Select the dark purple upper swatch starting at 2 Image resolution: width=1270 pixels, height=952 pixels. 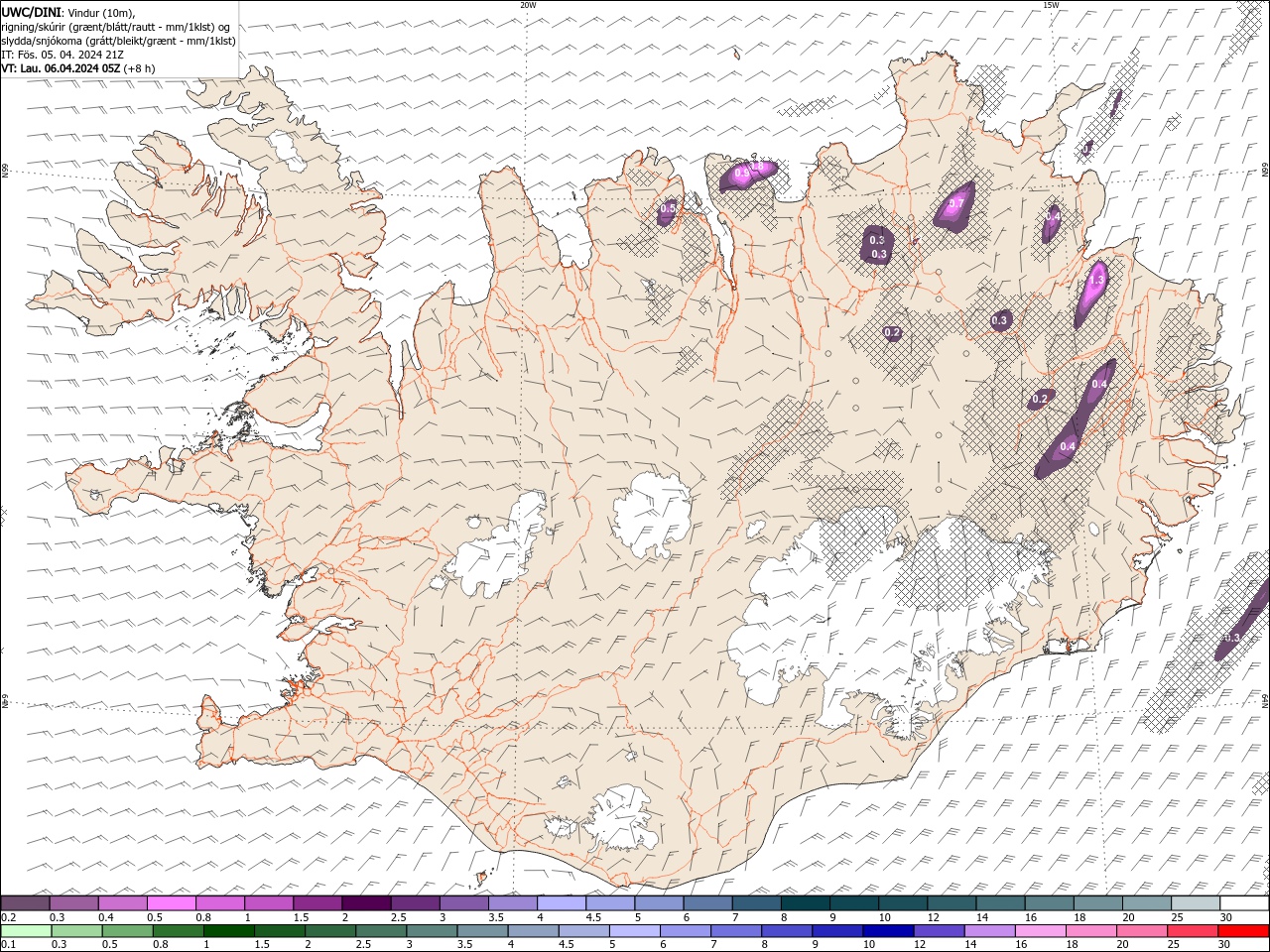(366, 903)
